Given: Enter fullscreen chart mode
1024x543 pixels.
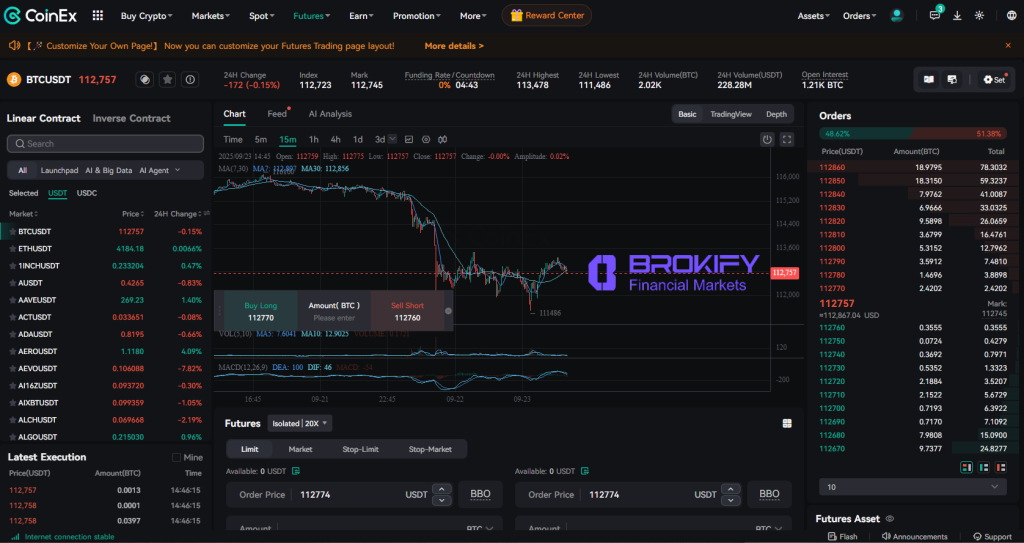Looking at the screenshot, I should 787,140.
